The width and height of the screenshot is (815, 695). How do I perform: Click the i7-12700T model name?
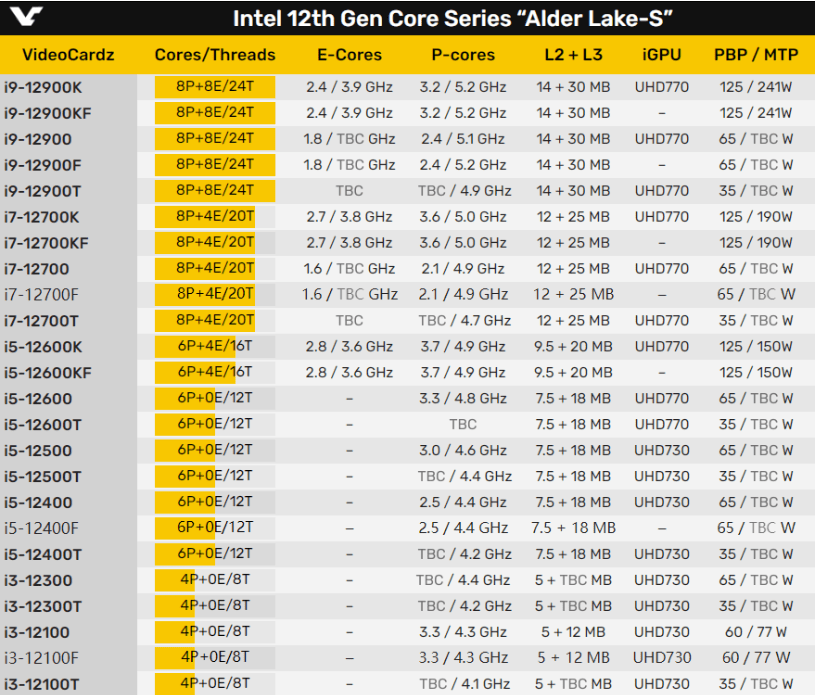(x=41, y=321)
